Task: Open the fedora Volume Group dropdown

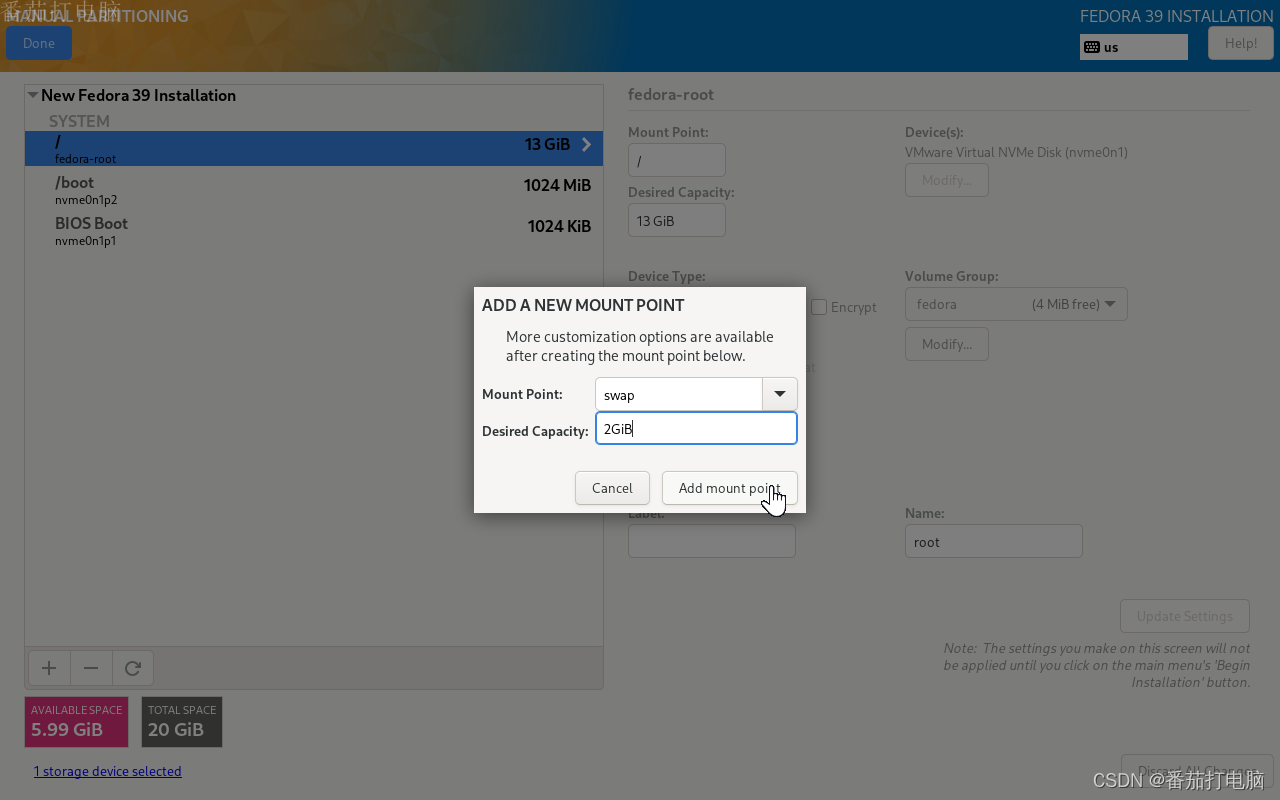Action: coord(1016,304)
